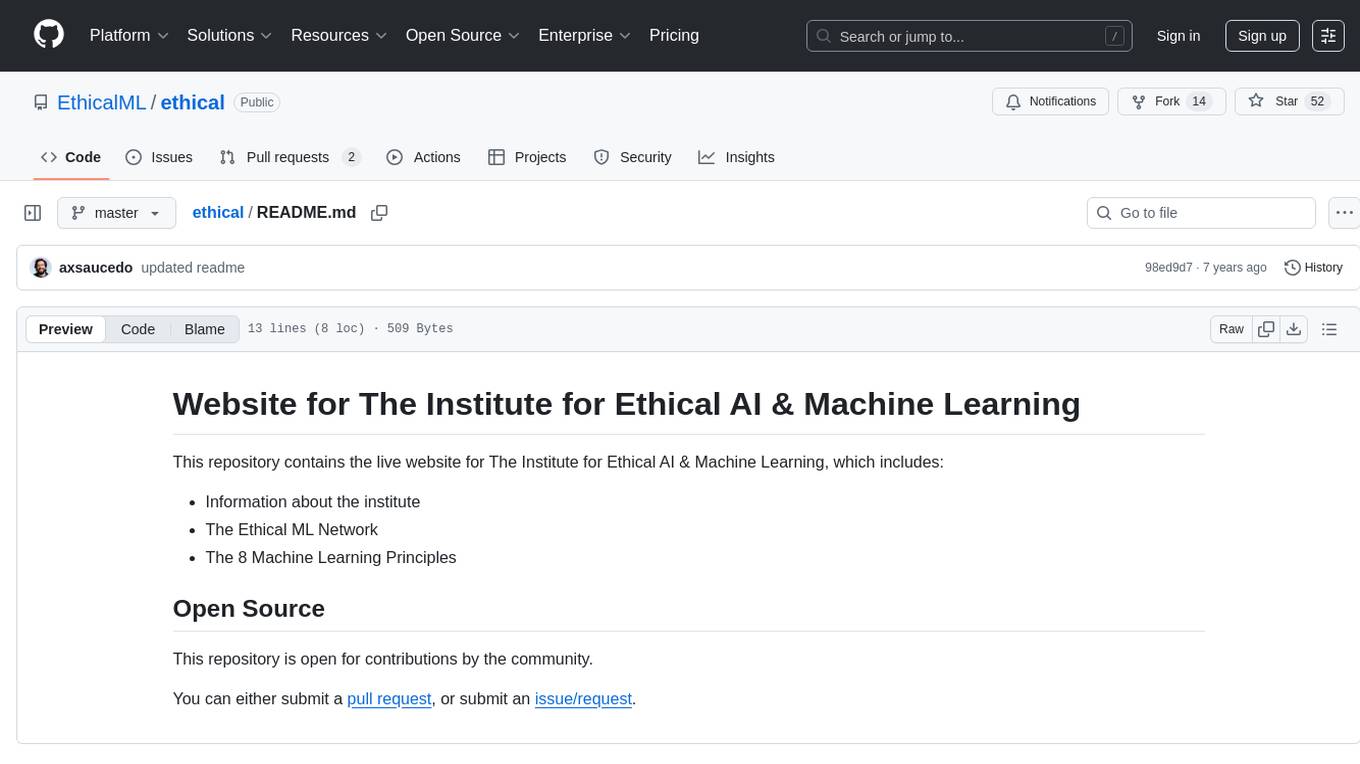This screenshot has height=764, width=1360.
Task: Switch to the Code source view
Action: point(138,329)
